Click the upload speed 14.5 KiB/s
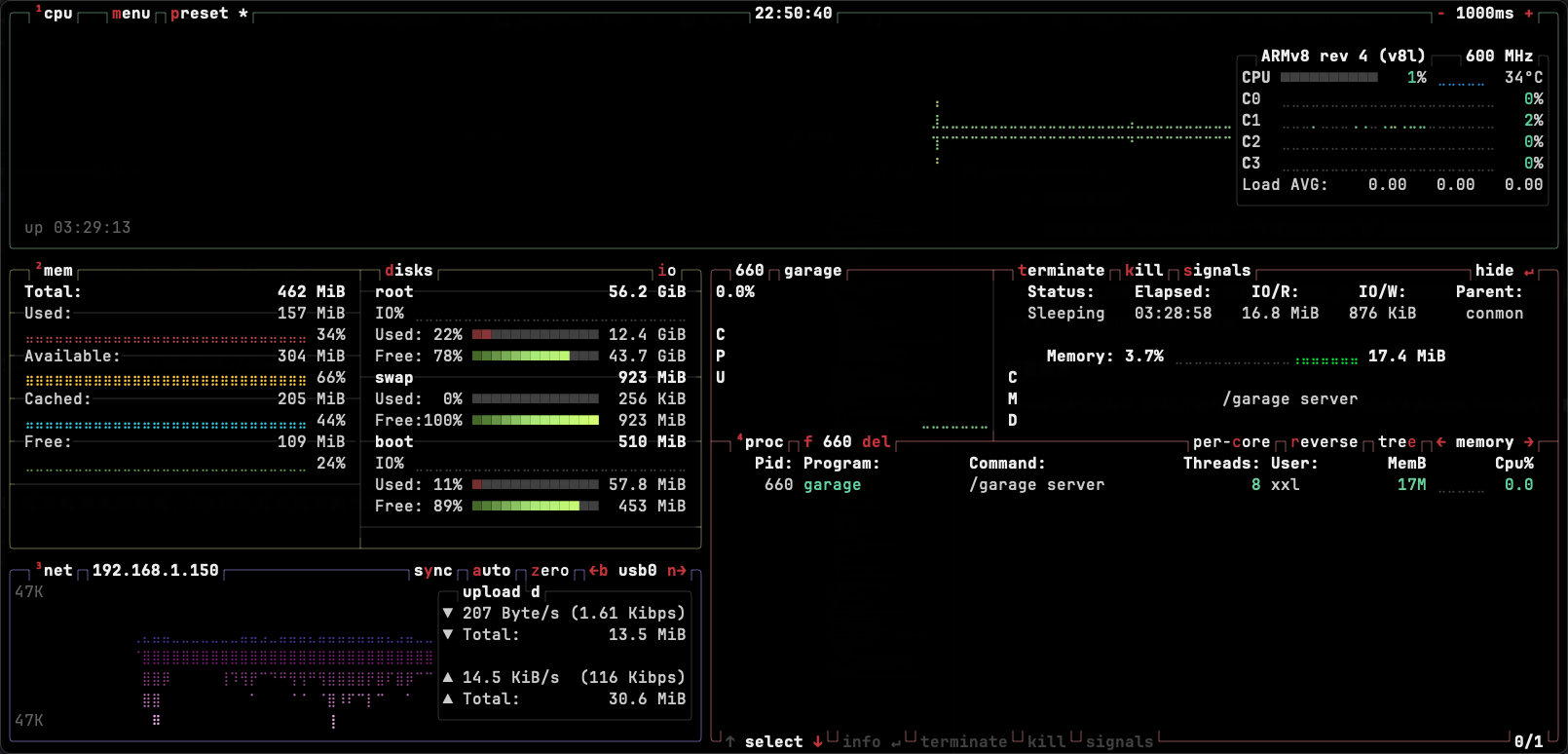Image resolution: width=1568 pixels, height=754 pixels. point(511,678)
